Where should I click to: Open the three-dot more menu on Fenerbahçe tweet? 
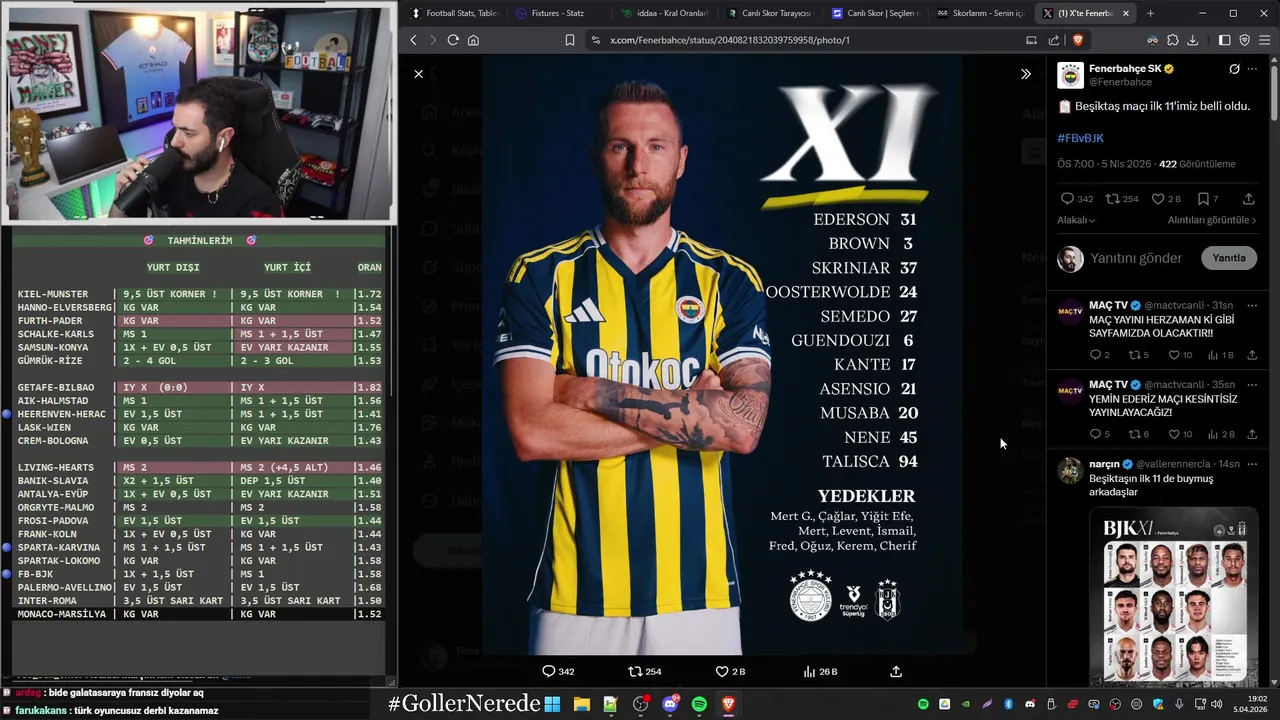click(x=1252, y=69)
